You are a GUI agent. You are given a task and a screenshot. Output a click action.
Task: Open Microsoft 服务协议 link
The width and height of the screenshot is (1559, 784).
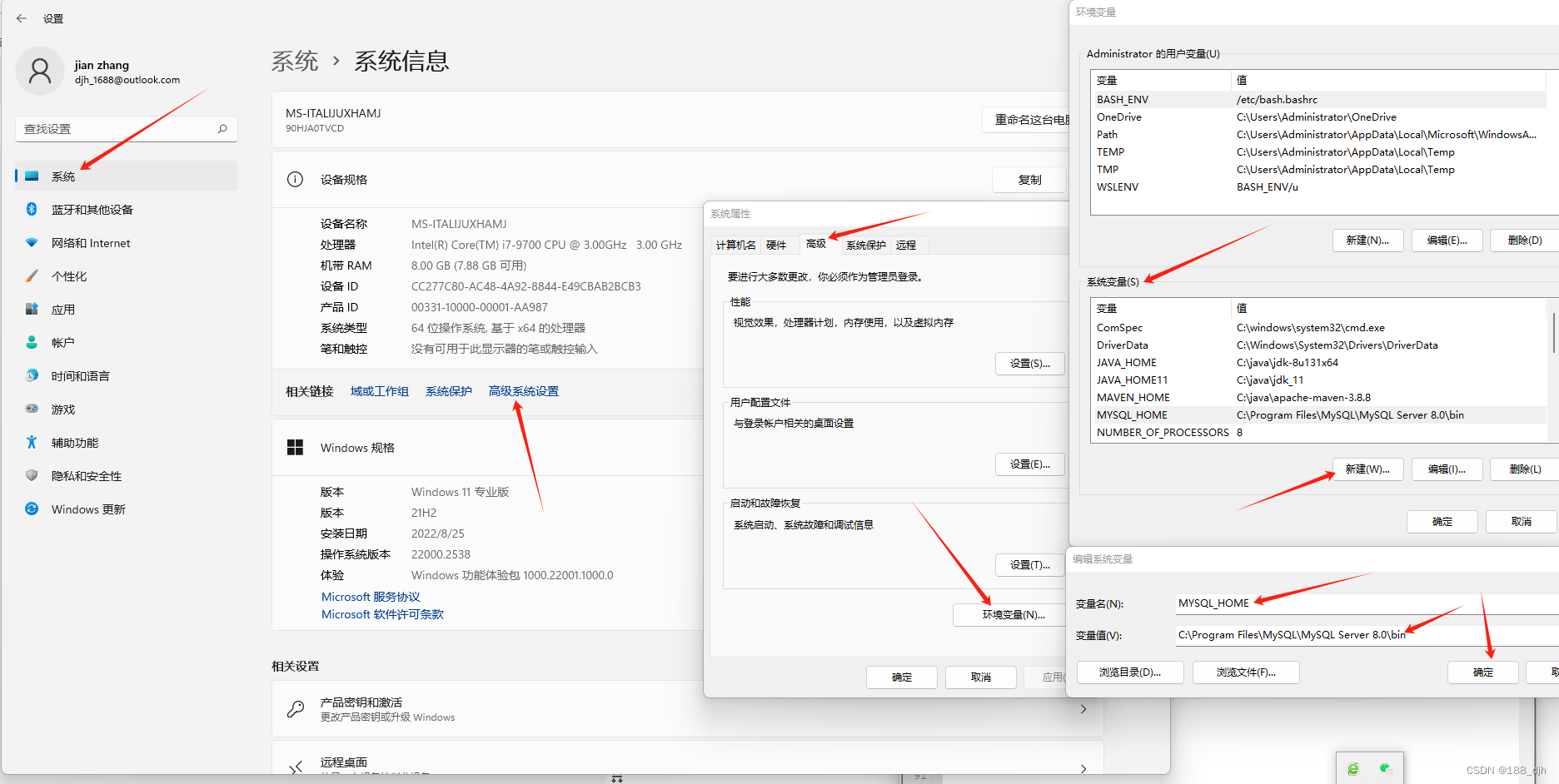371,597
